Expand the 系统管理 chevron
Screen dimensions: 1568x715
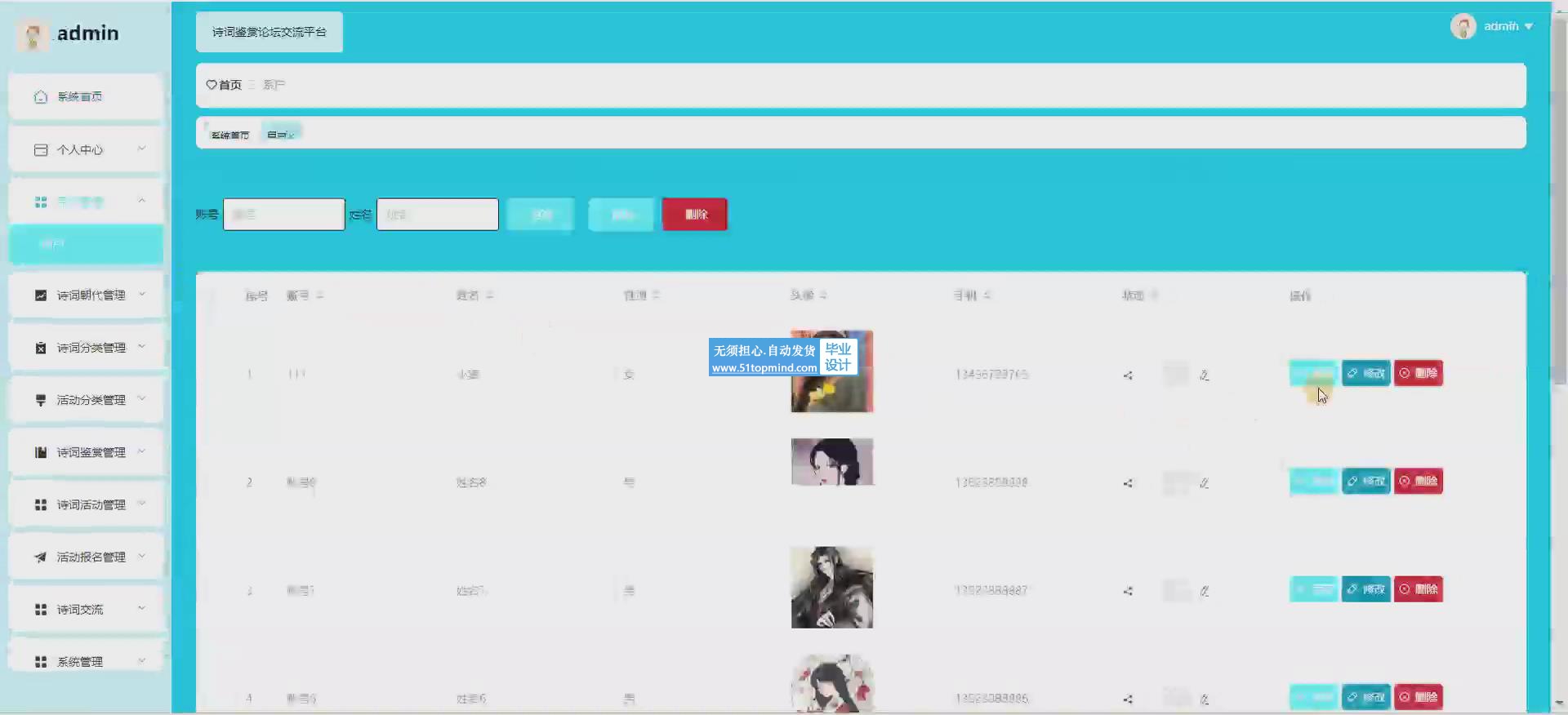click(x=141, y=660)
